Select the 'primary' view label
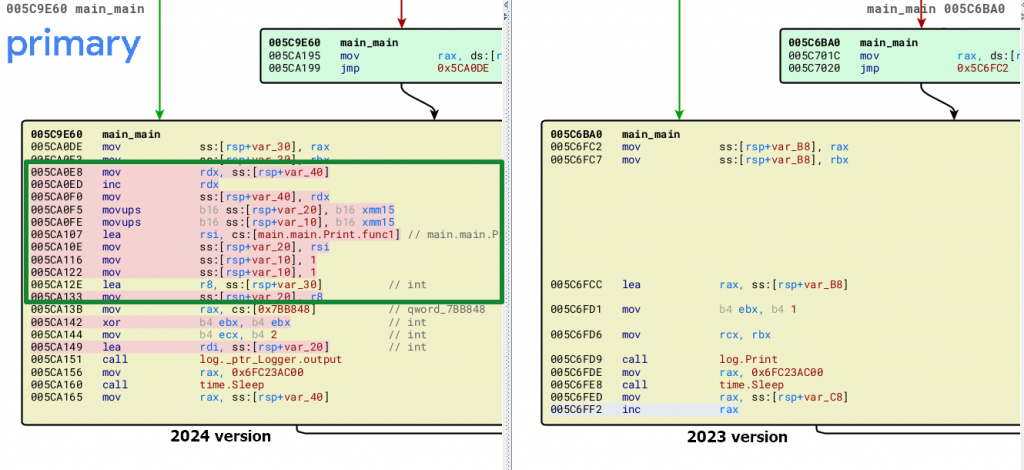1024x470 pixels. [x=74, y=45]
